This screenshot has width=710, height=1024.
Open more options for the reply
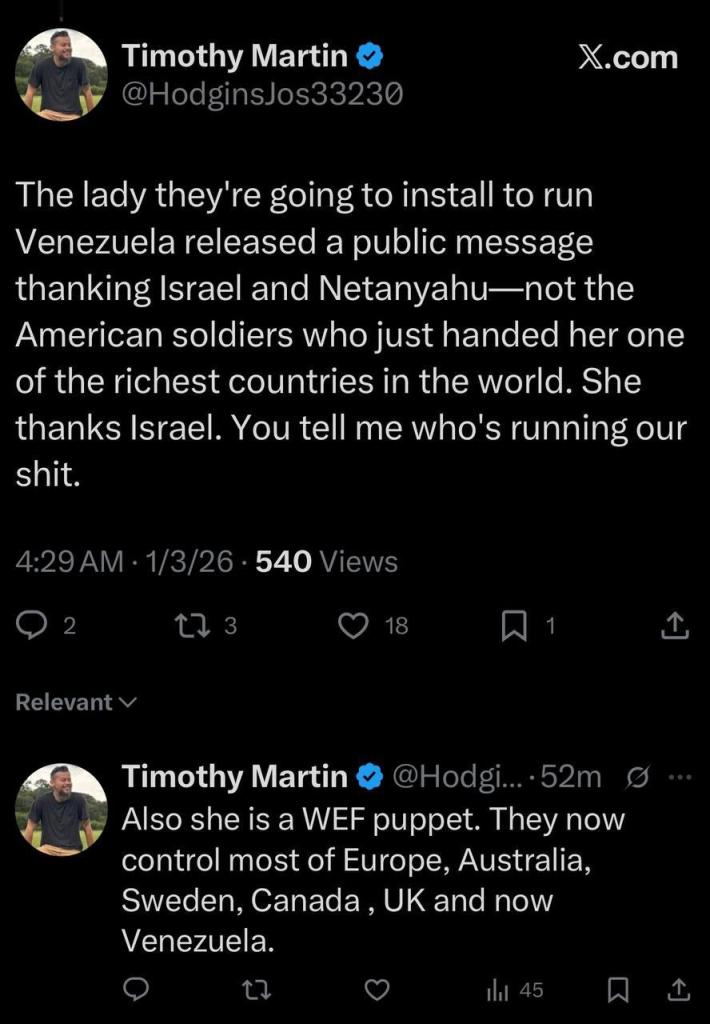point(679,776)
